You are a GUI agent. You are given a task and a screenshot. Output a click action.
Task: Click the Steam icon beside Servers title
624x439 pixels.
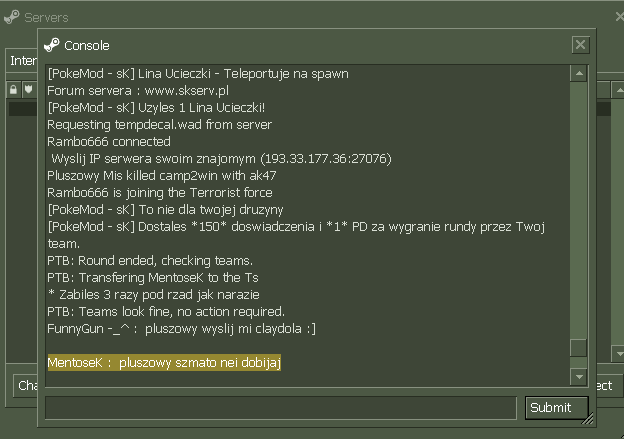[x=12, y=17]
